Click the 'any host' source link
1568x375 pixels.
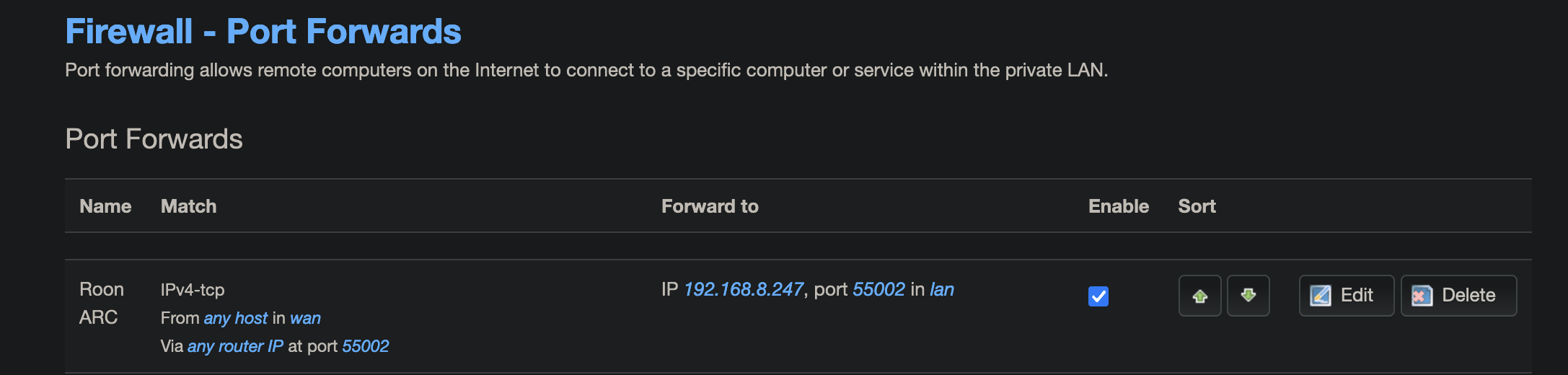click(x=236, y=318)
